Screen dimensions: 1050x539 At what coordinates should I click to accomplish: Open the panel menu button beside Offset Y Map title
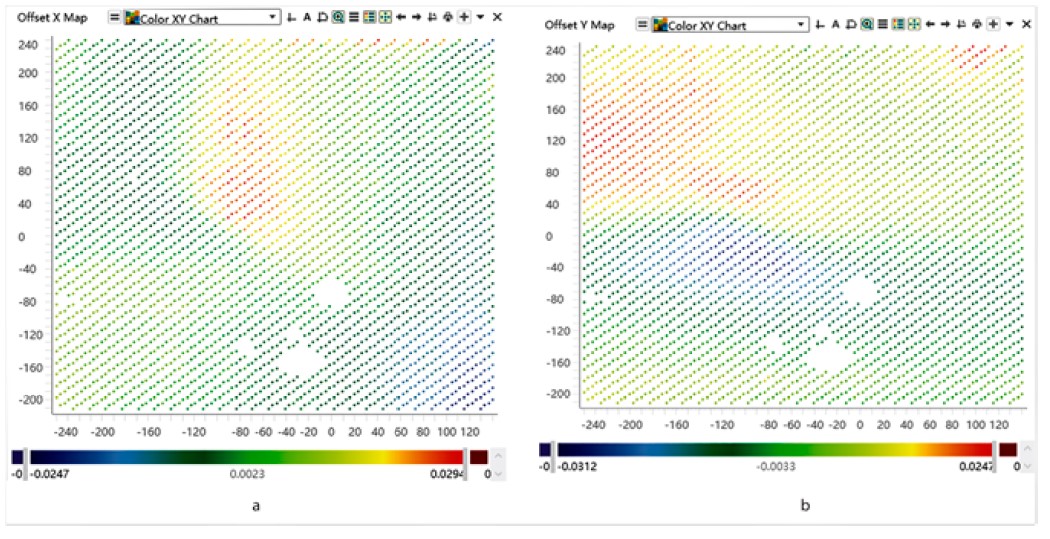(x=642, y=24)
